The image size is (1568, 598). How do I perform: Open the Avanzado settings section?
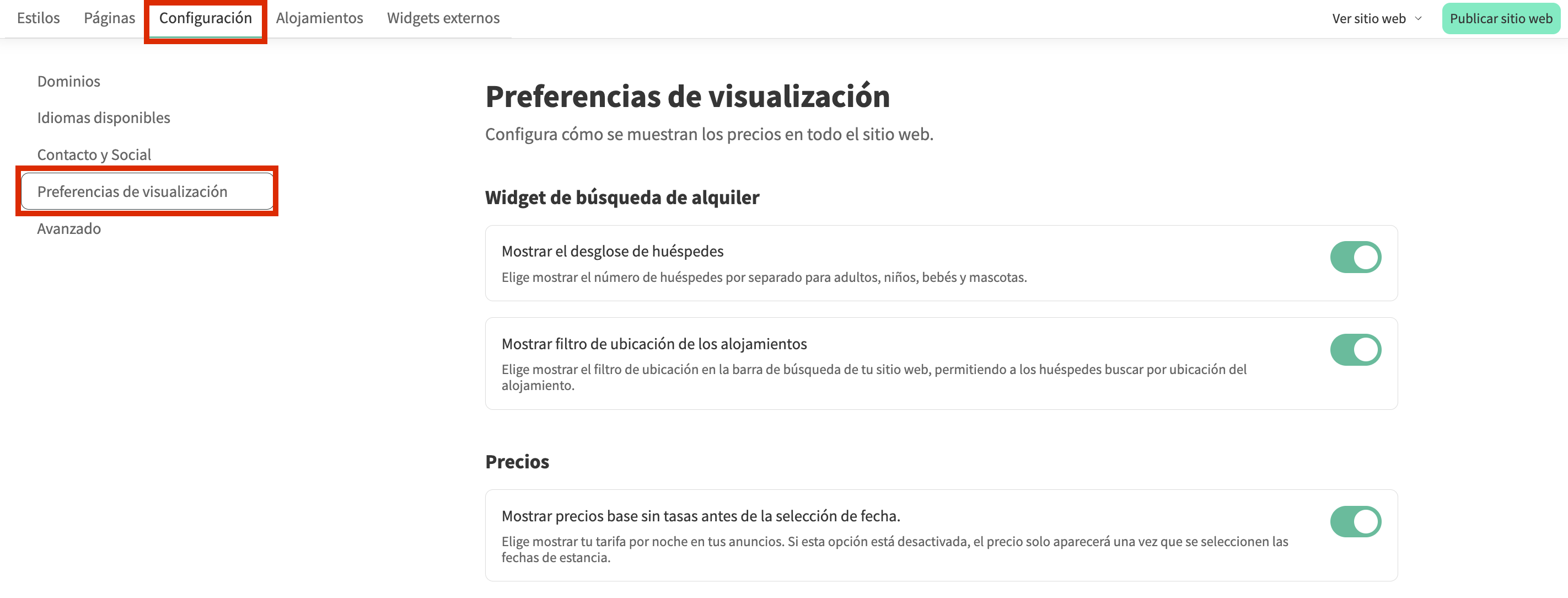pyautogui.click(x=69, y=228)
